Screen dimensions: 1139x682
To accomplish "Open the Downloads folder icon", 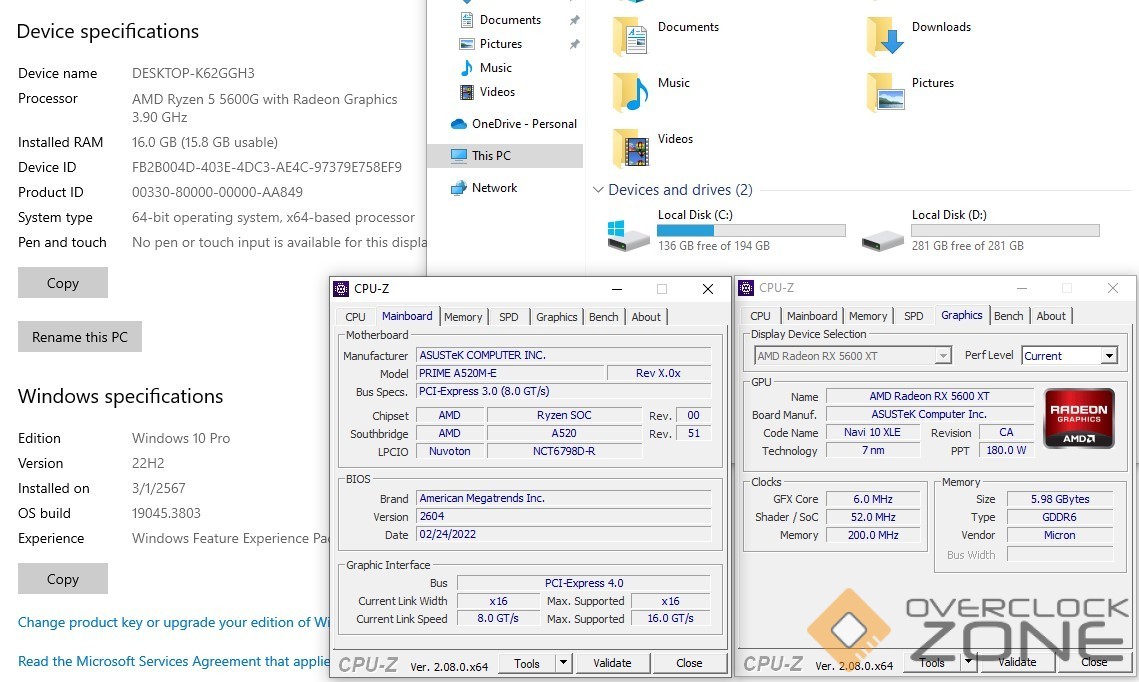I will [x=885, y=35].
